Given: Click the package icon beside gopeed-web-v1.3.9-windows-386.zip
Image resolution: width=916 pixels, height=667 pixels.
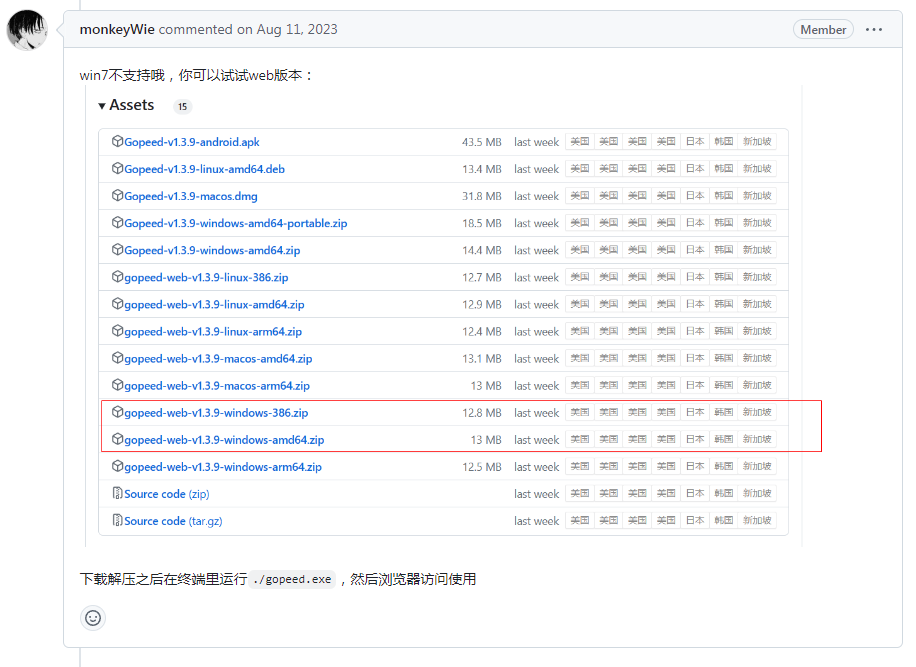Looking at the screenshot, I should tap(117, 412).
